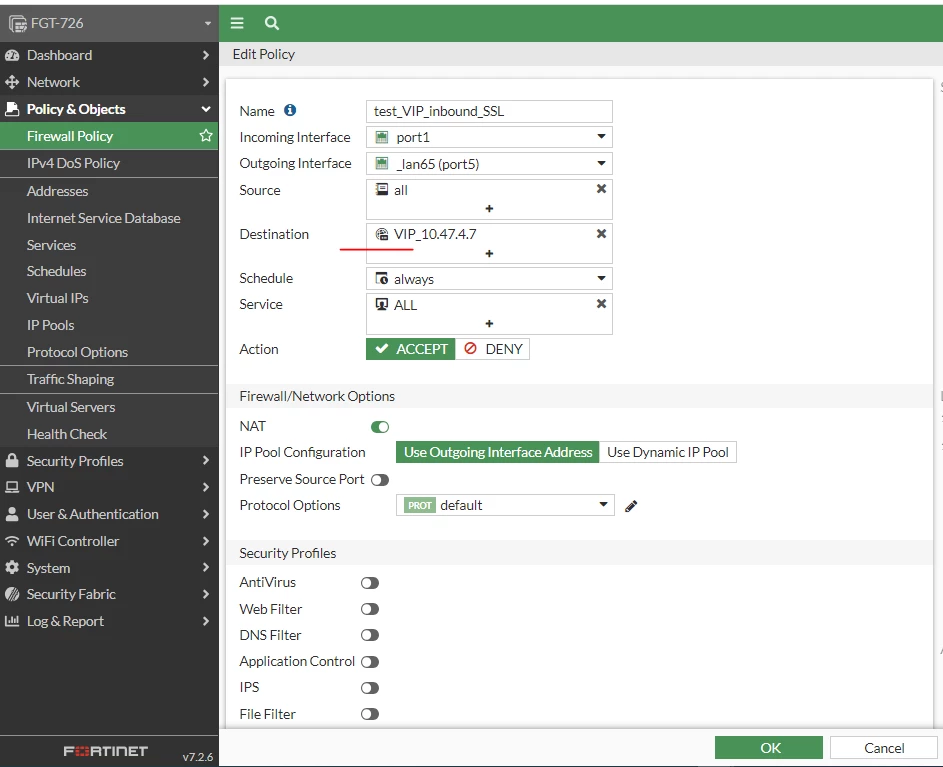Expand the Security Profiles chevron
The image size is (943, 767).
[x=206, y=461]
